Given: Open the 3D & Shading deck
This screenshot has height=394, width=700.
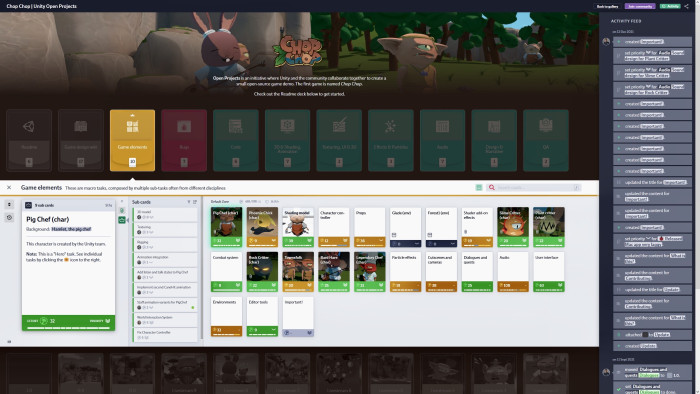Looking at the screenshot, I should (x=288, y=140).
